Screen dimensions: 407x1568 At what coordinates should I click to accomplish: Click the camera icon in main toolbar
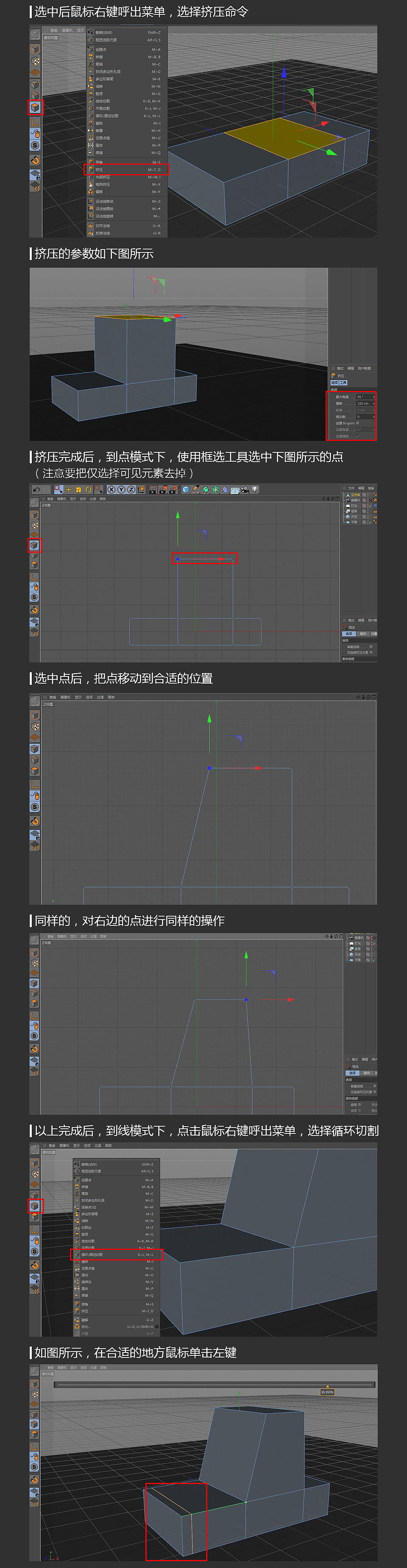tap(245, 489)
